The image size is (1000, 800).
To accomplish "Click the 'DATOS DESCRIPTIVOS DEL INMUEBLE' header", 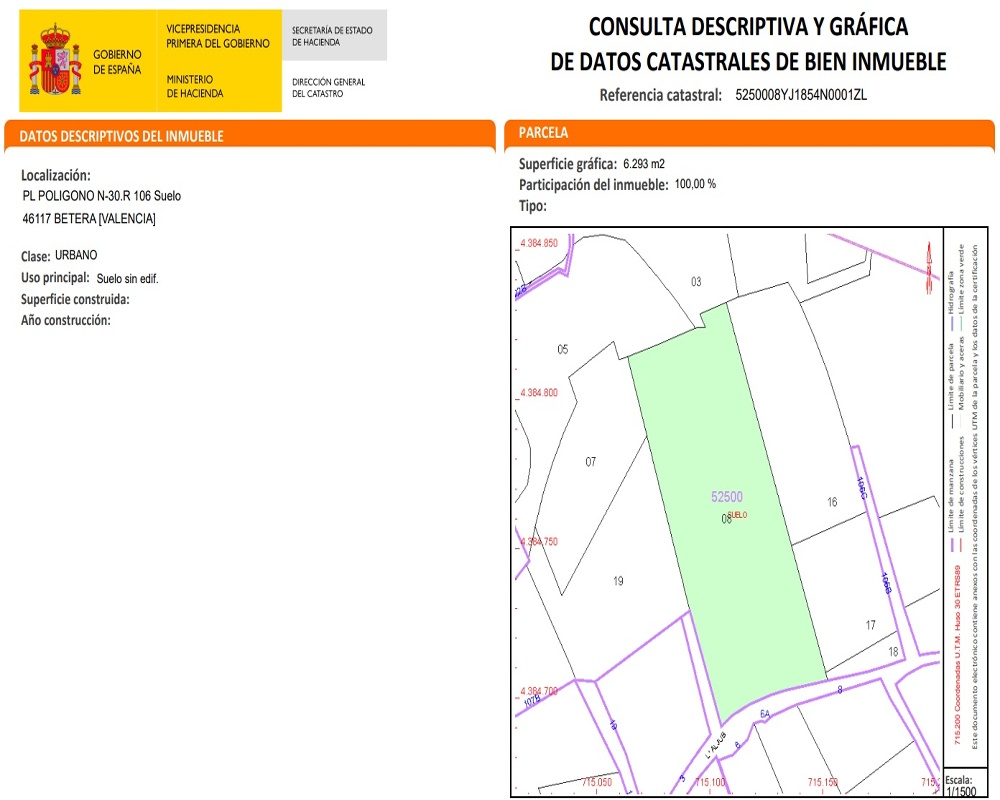I will tap(122, 136).
